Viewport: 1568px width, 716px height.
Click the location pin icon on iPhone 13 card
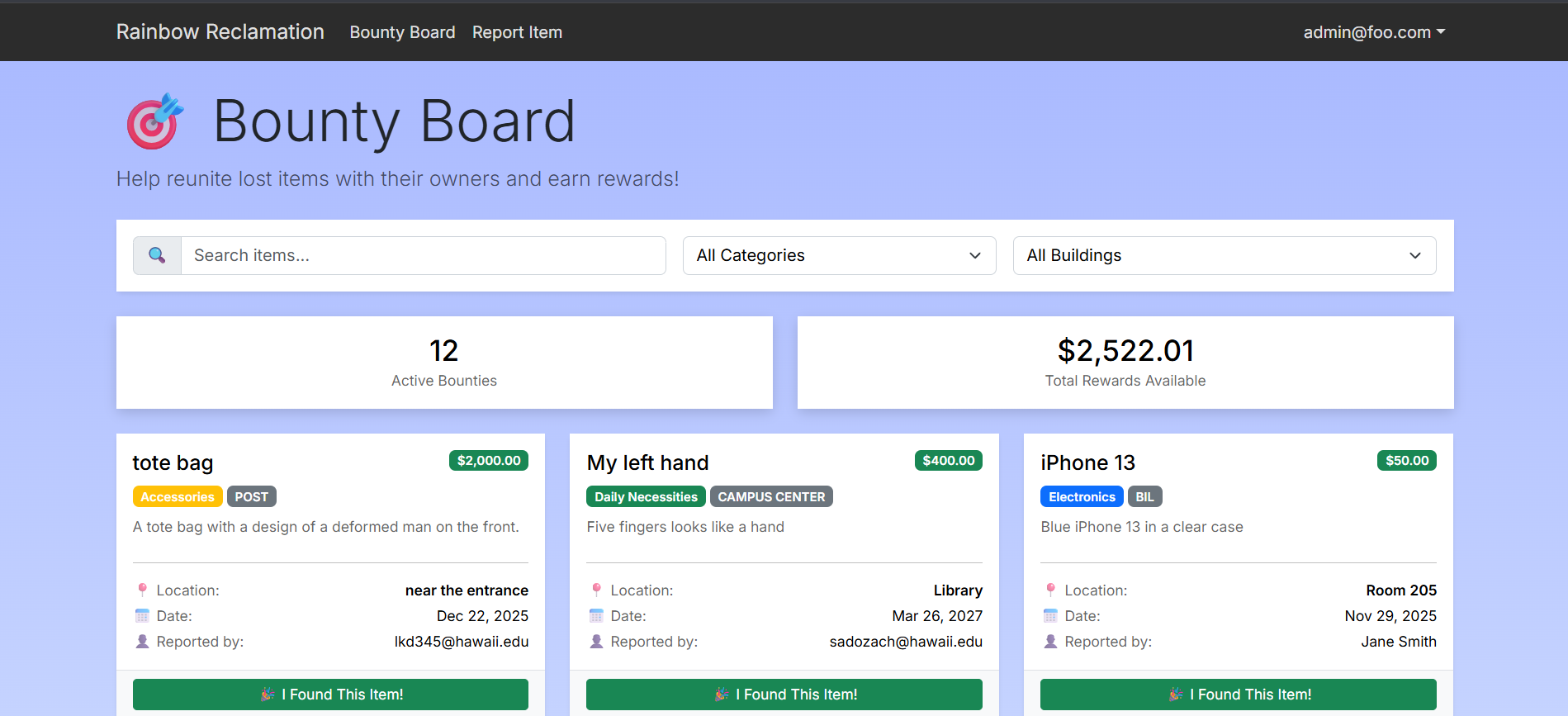pos(1050,590)
